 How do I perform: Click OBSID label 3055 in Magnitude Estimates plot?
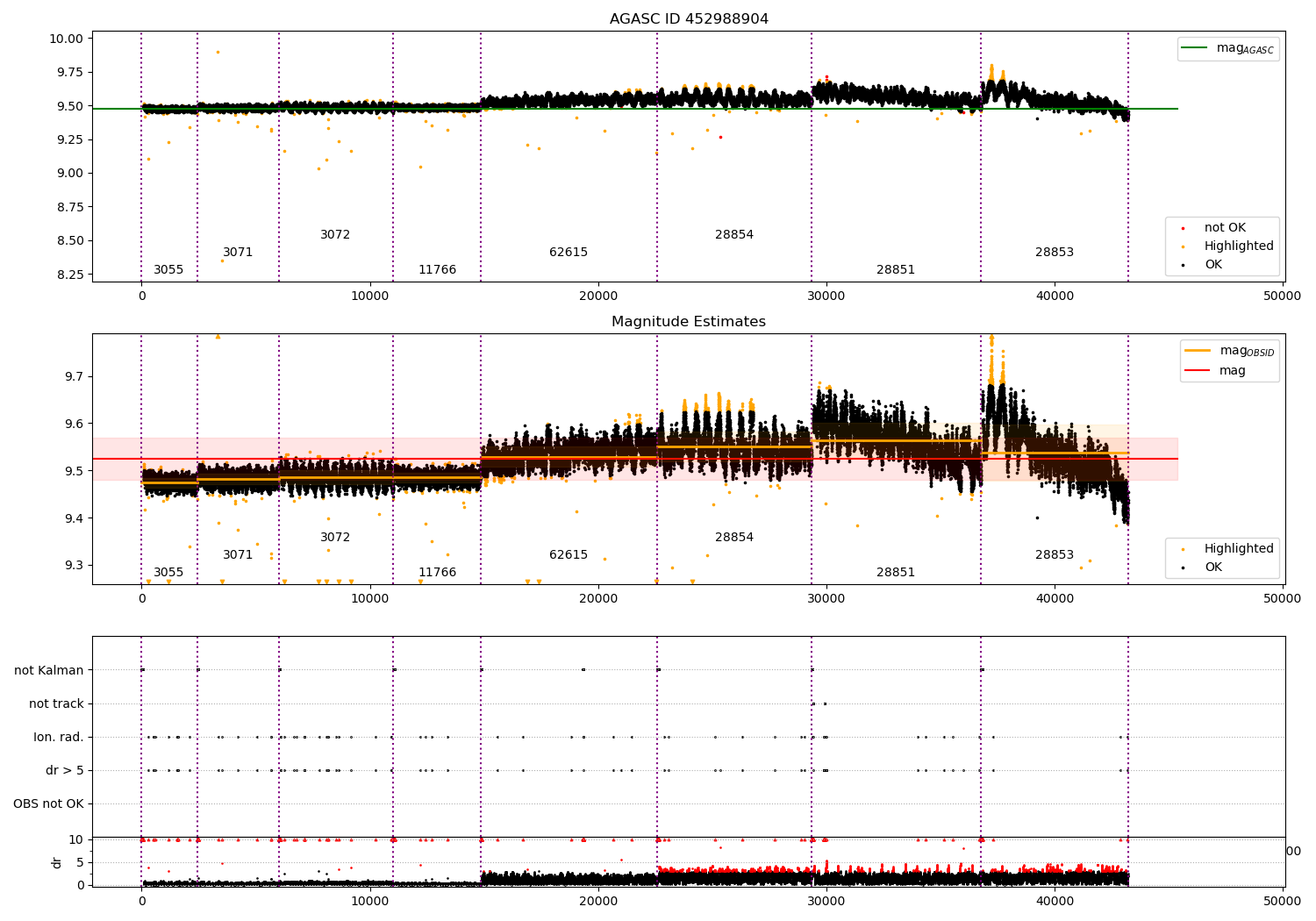[168, 573]
